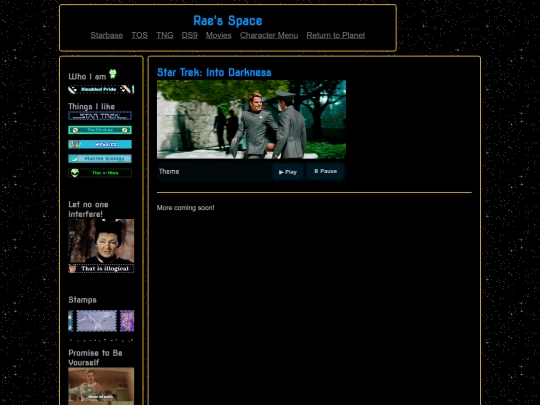Click the white birds stamp

click(97, 321)
